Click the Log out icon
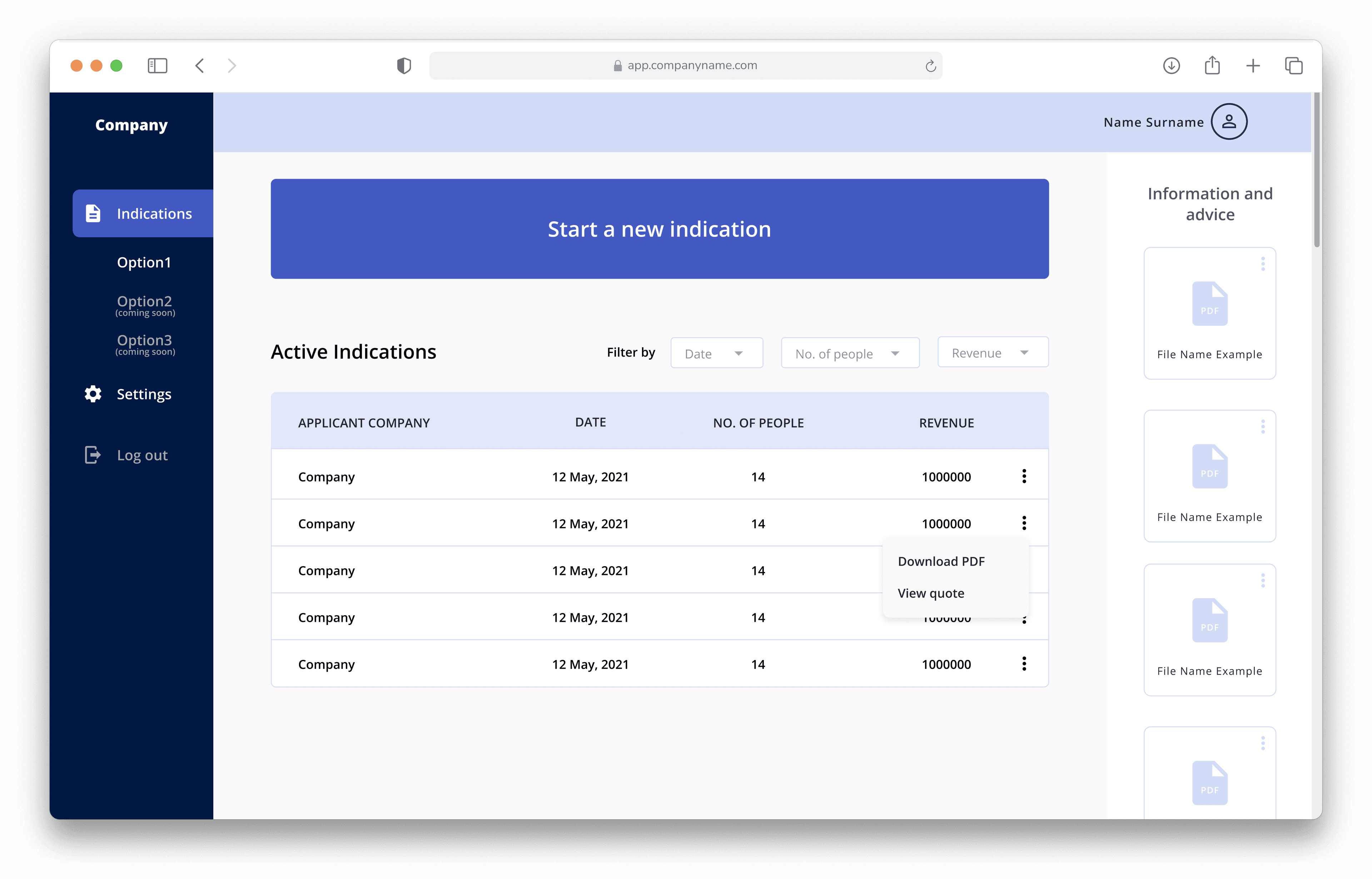Image resolution: width=1372 pixels, height=879 pixels. point(93,455)
